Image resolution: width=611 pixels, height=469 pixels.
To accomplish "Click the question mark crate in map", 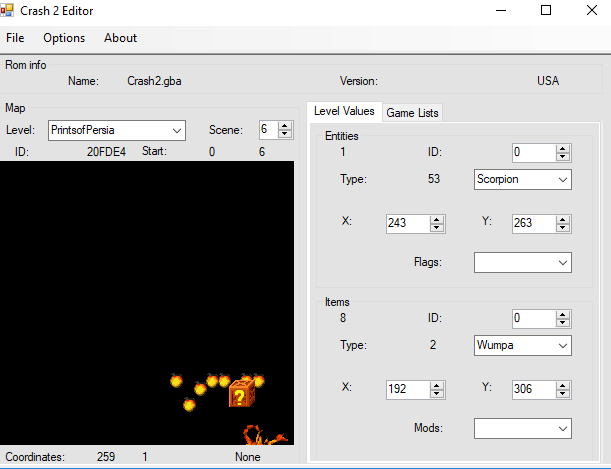I will (240, 393).
